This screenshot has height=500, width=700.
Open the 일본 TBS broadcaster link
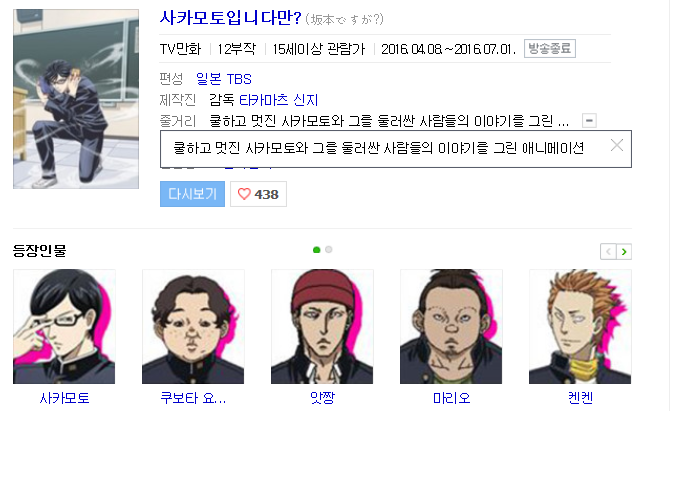(x=224, y=79)
